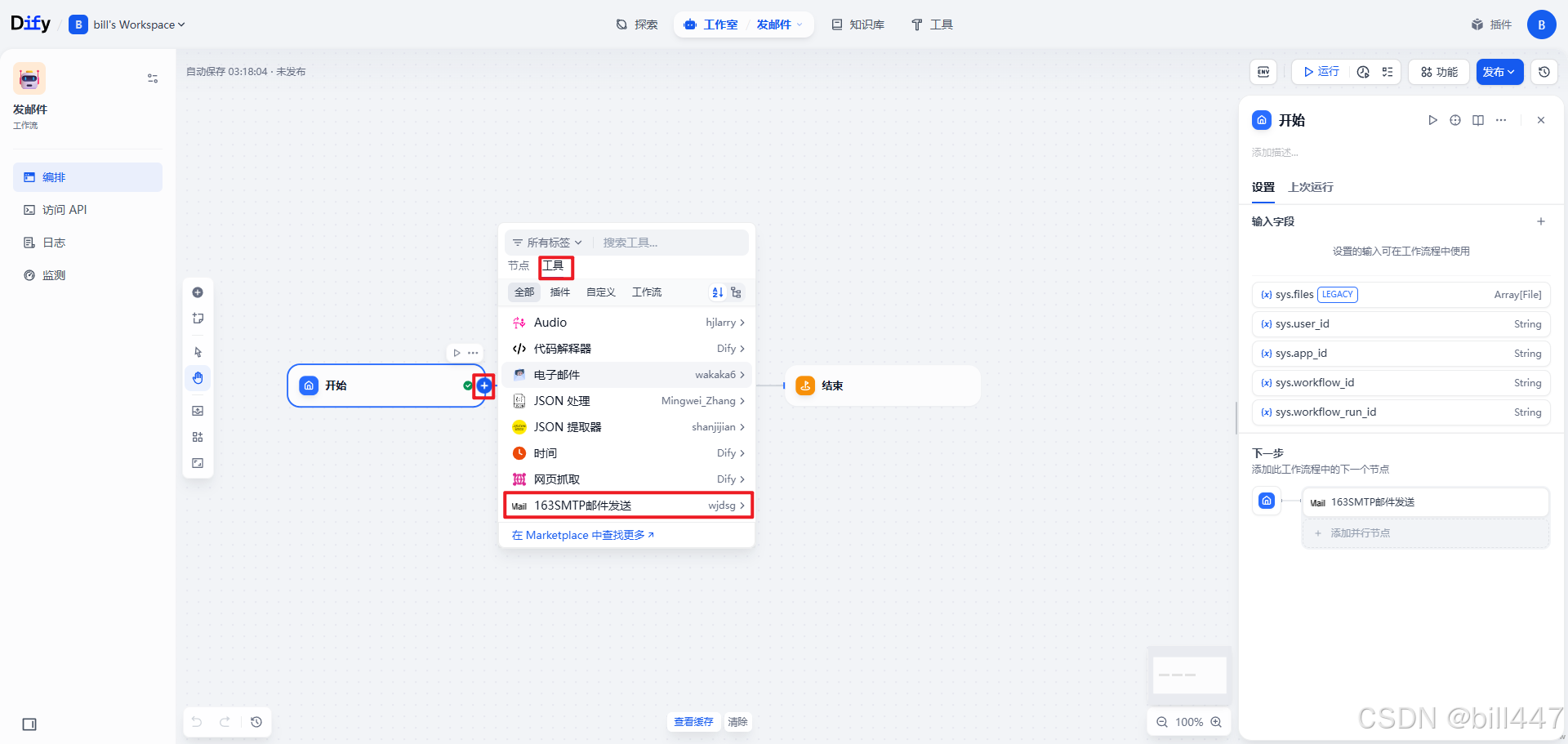Expand the JSON 提取器 tool group

pyautogui.click(x=627, y=427)
